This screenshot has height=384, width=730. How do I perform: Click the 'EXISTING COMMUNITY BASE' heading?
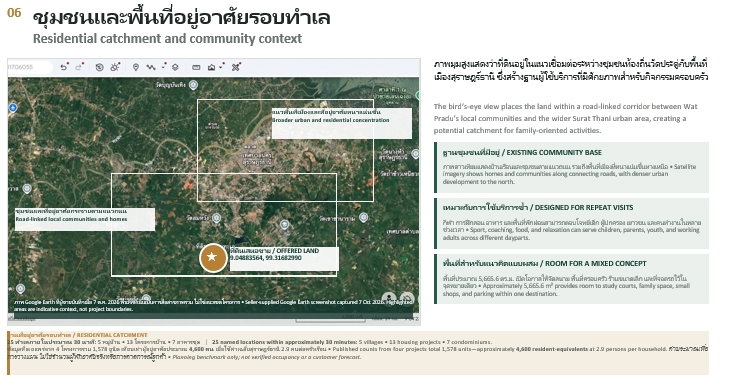point(554,152)
